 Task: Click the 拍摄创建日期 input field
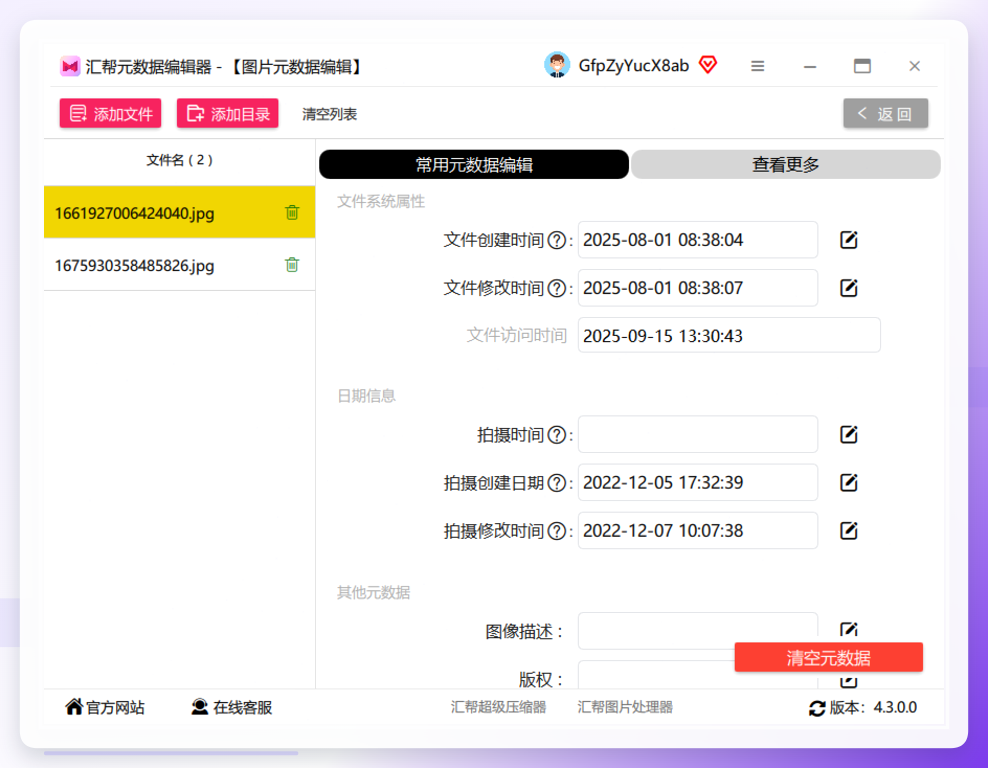tap(698, 483)
